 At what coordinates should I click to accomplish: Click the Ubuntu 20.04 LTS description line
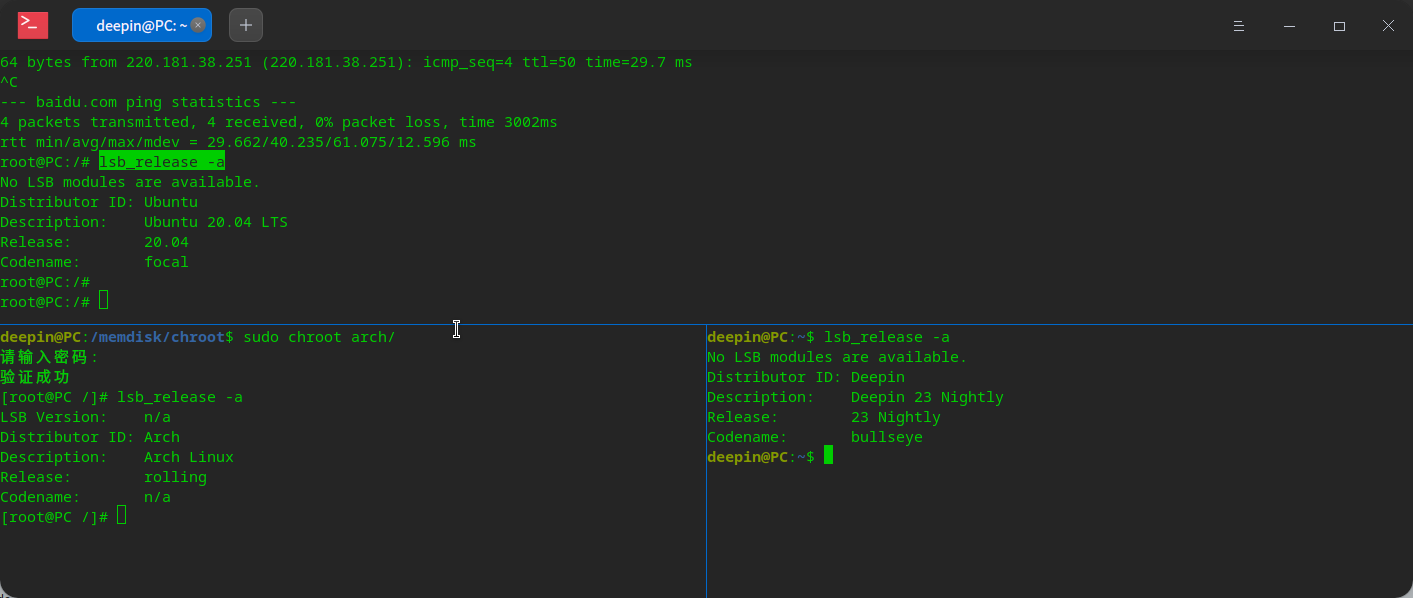pyautogui.click(x=144, y=222)
